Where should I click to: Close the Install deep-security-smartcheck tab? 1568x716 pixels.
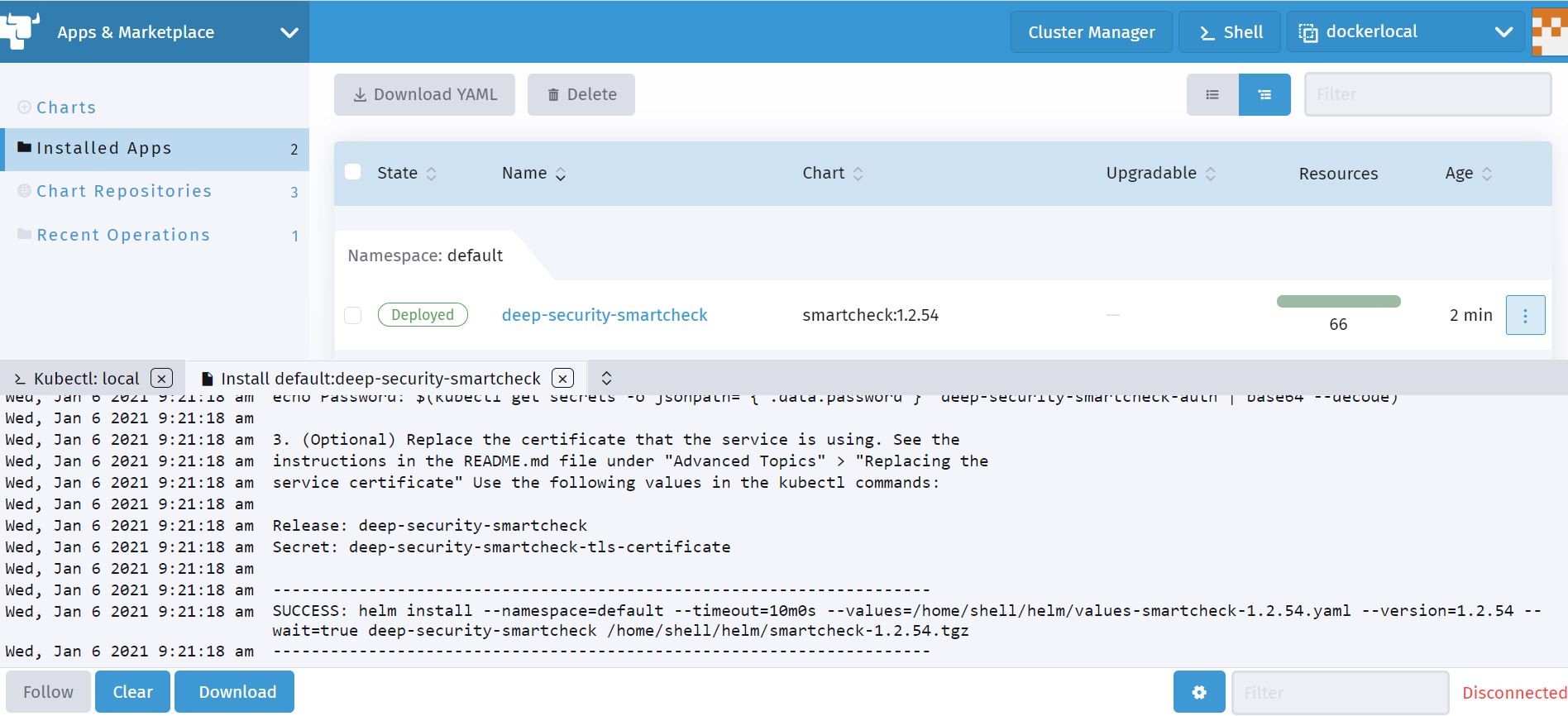[563, 379]
